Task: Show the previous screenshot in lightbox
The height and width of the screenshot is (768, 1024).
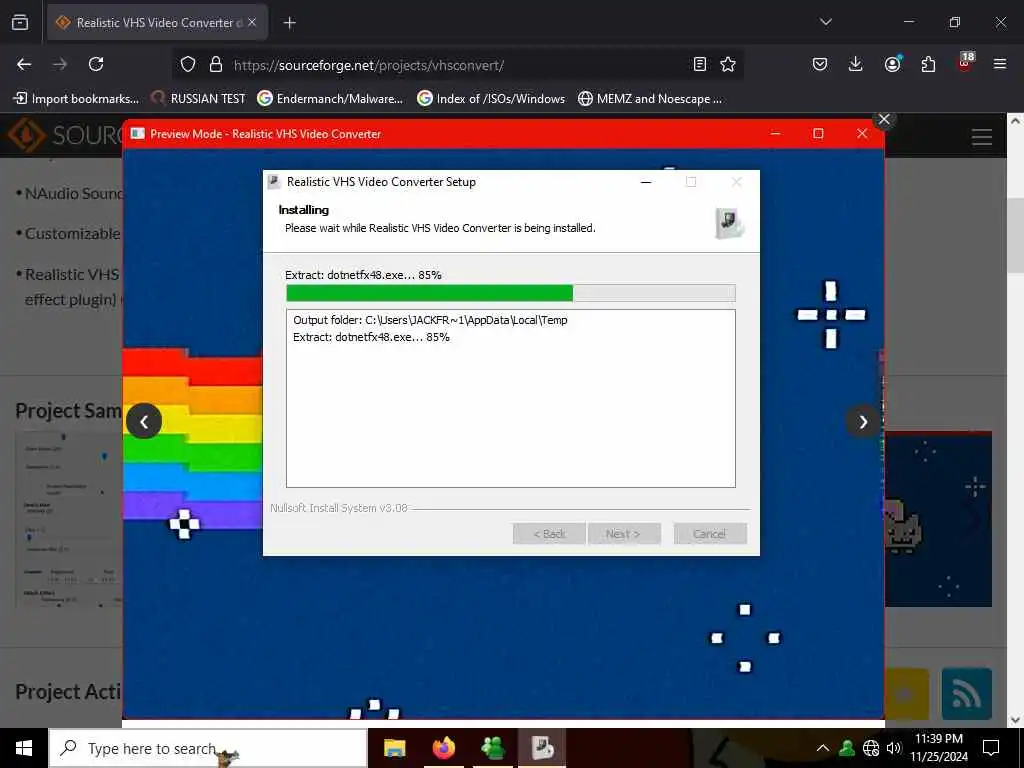Action: (144, 421)
